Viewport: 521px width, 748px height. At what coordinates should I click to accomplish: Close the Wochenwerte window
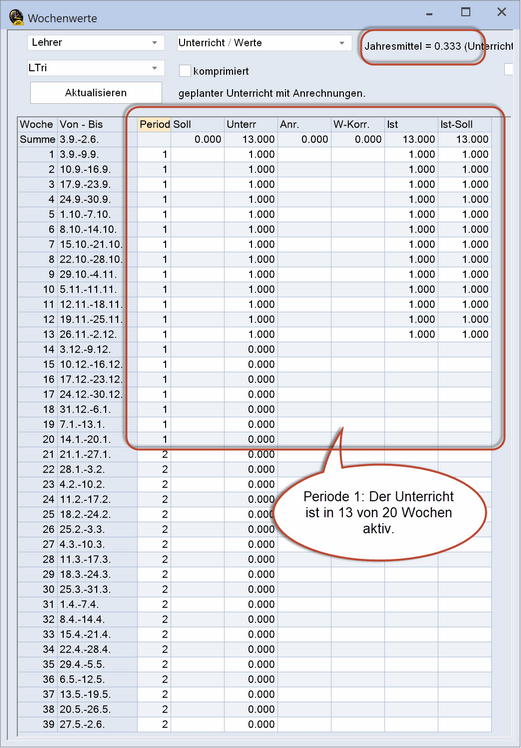(501, 12)
